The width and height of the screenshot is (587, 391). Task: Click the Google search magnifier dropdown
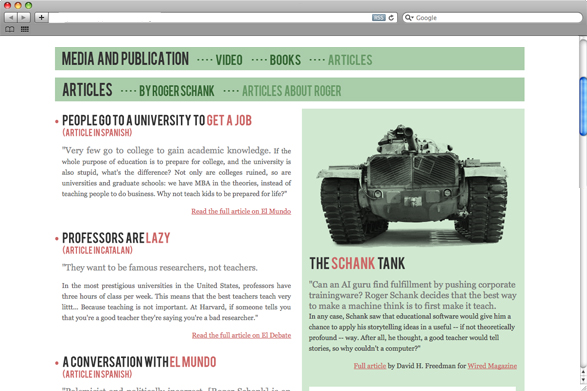coord(409,18)
